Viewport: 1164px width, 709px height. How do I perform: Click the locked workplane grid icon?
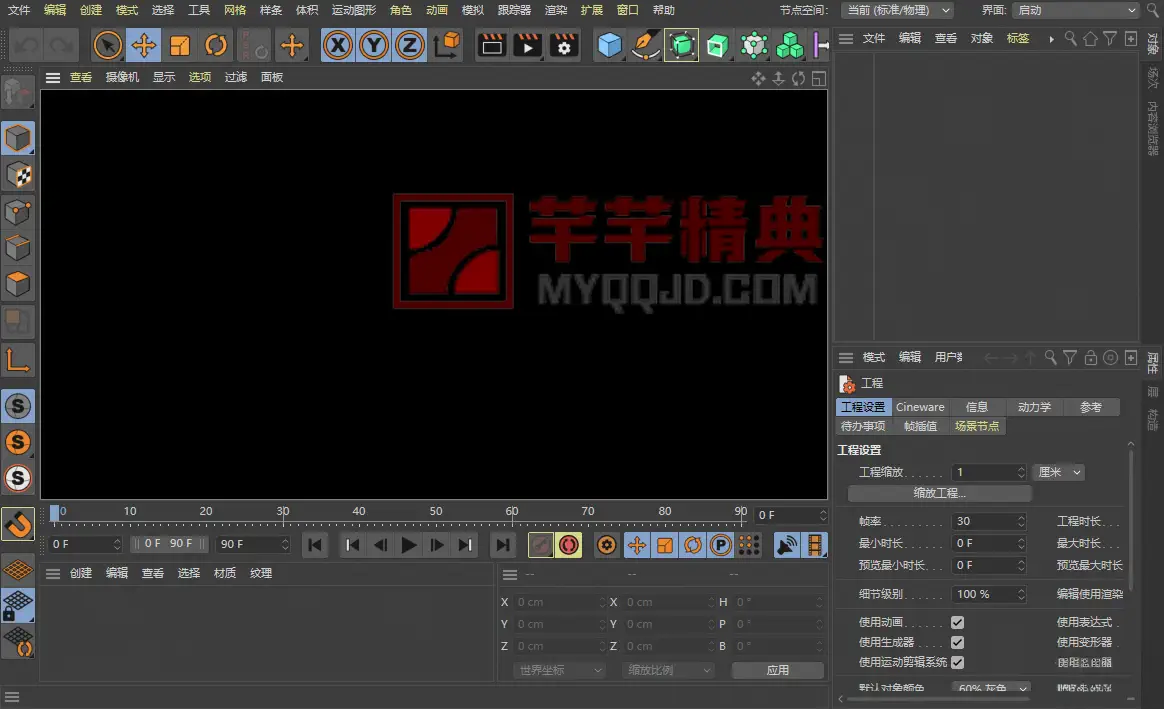click(18, 606)
